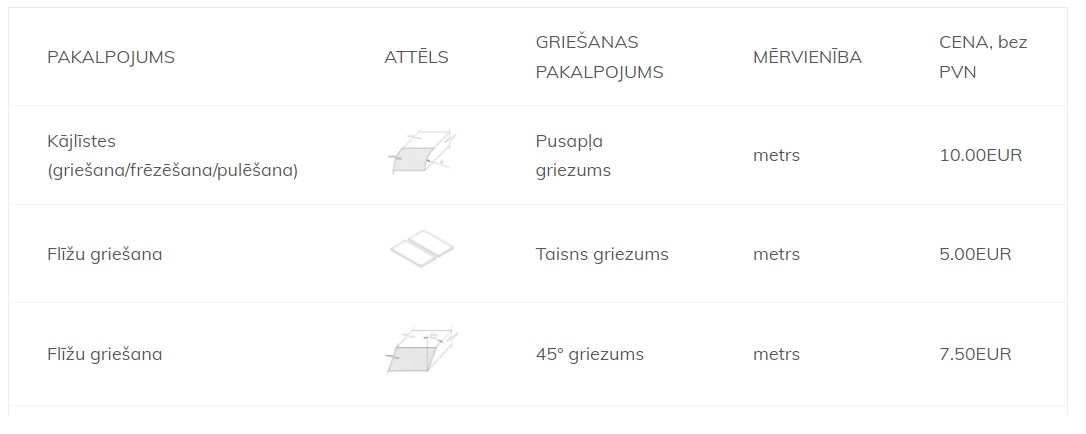
Task: Select the 45° griezums cell
Action: 589,354
